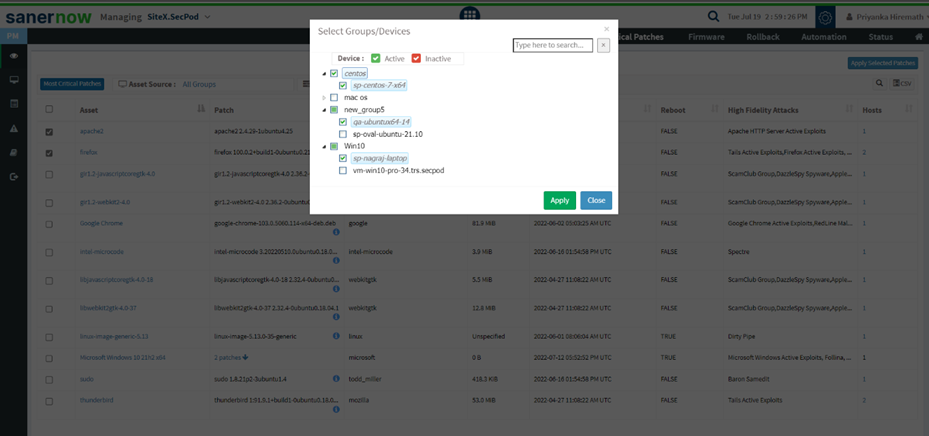Screen dimensions: 929x436
Task: Collapse the Win10 group tree node
Action: click(x=323, y=146)
